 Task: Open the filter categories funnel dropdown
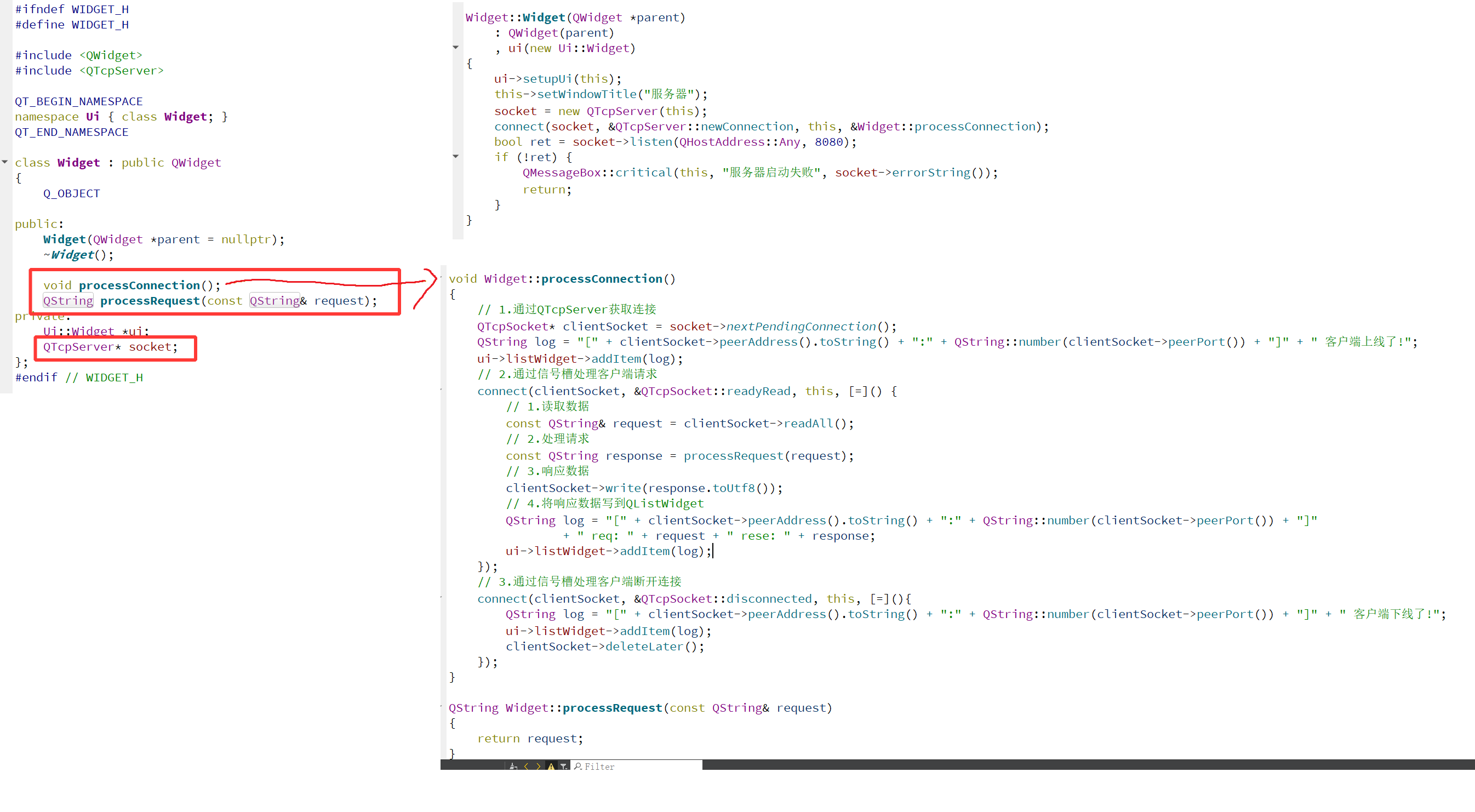click(564, 767)
